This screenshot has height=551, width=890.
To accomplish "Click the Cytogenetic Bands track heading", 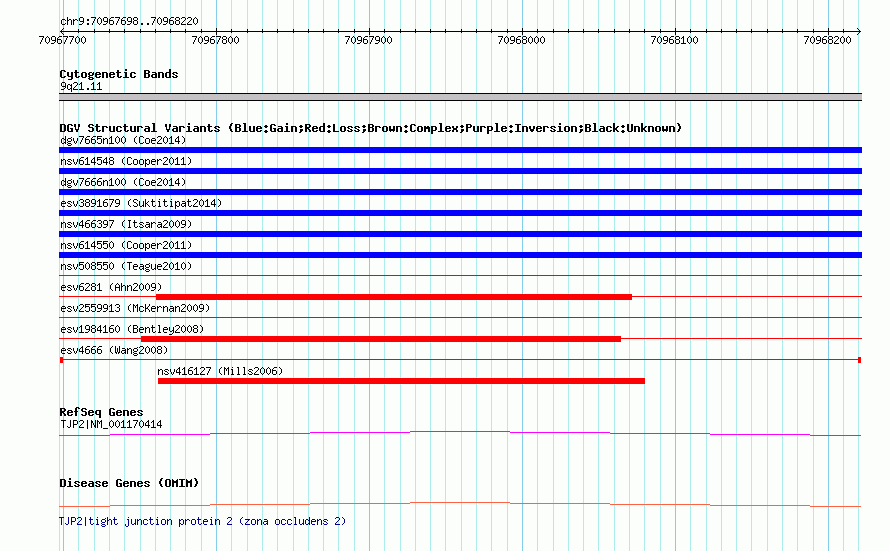I will click(x=119, y=74).
